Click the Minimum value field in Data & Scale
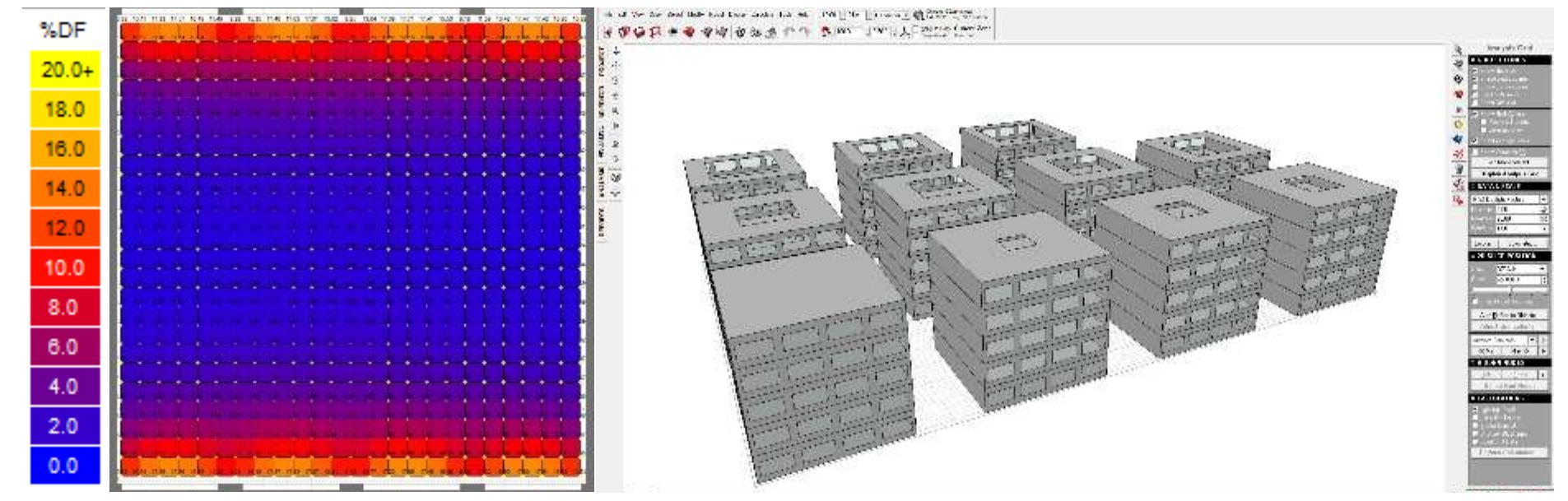 (x=1522, y=210)
